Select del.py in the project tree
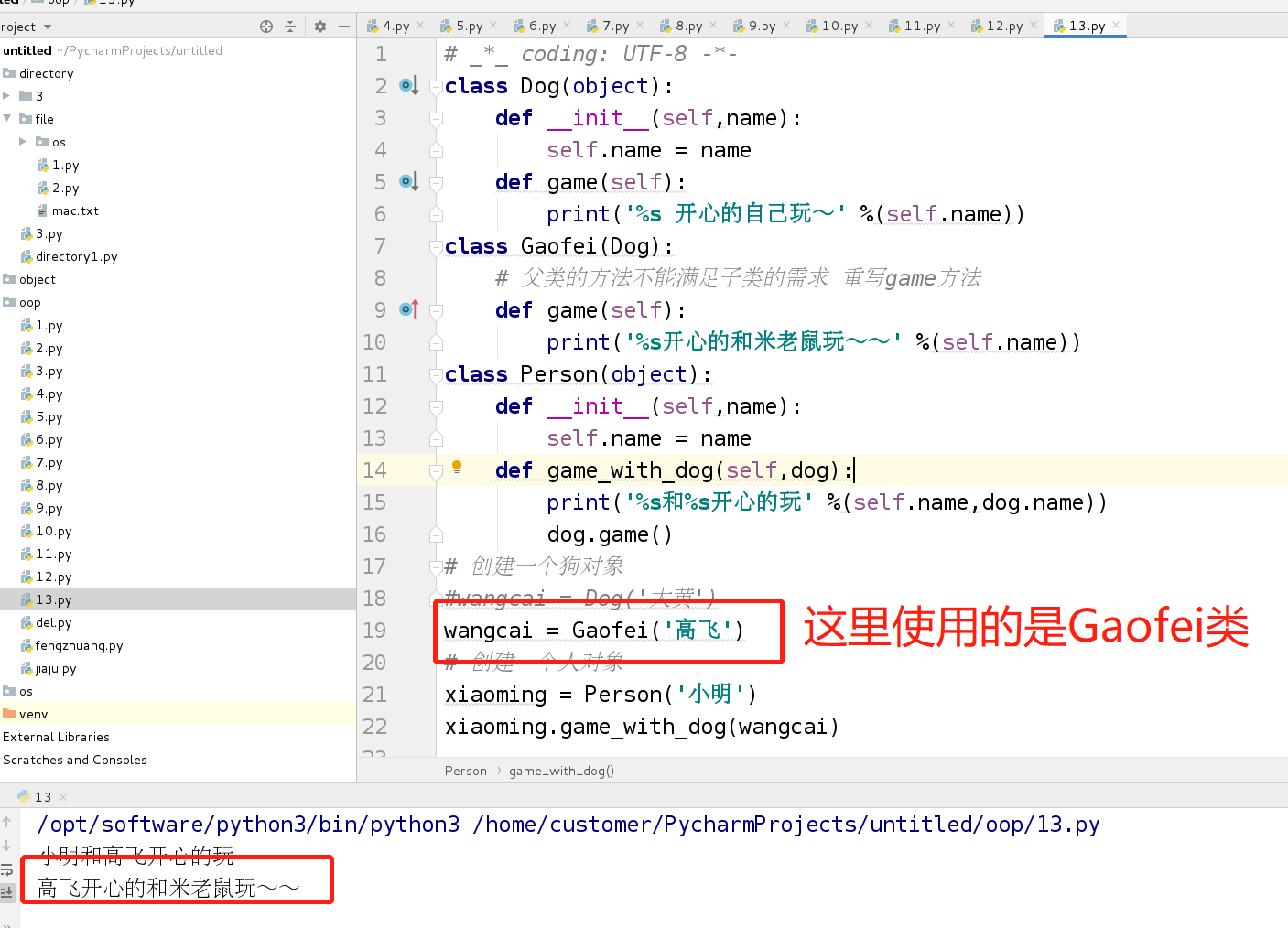 53,622
